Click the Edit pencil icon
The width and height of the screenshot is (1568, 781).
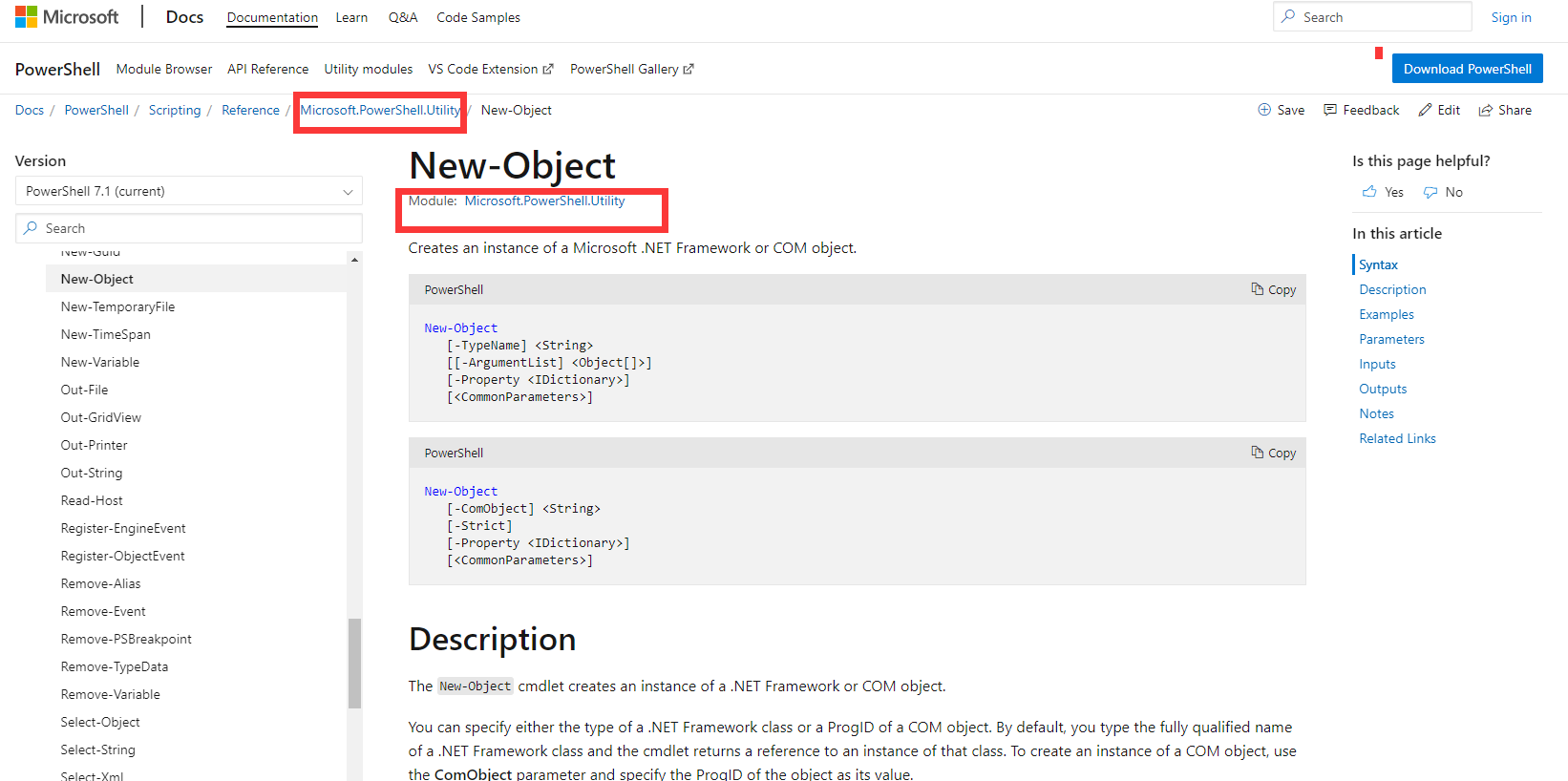(x=1425, y=110)
